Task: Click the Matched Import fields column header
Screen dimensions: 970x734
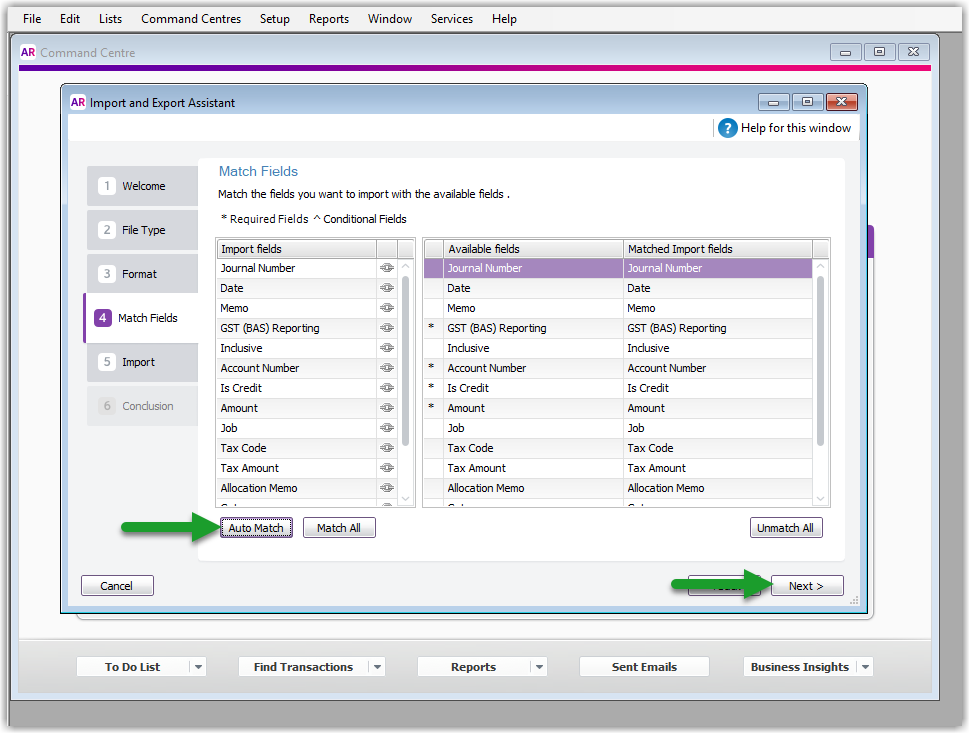Action: 718,249
